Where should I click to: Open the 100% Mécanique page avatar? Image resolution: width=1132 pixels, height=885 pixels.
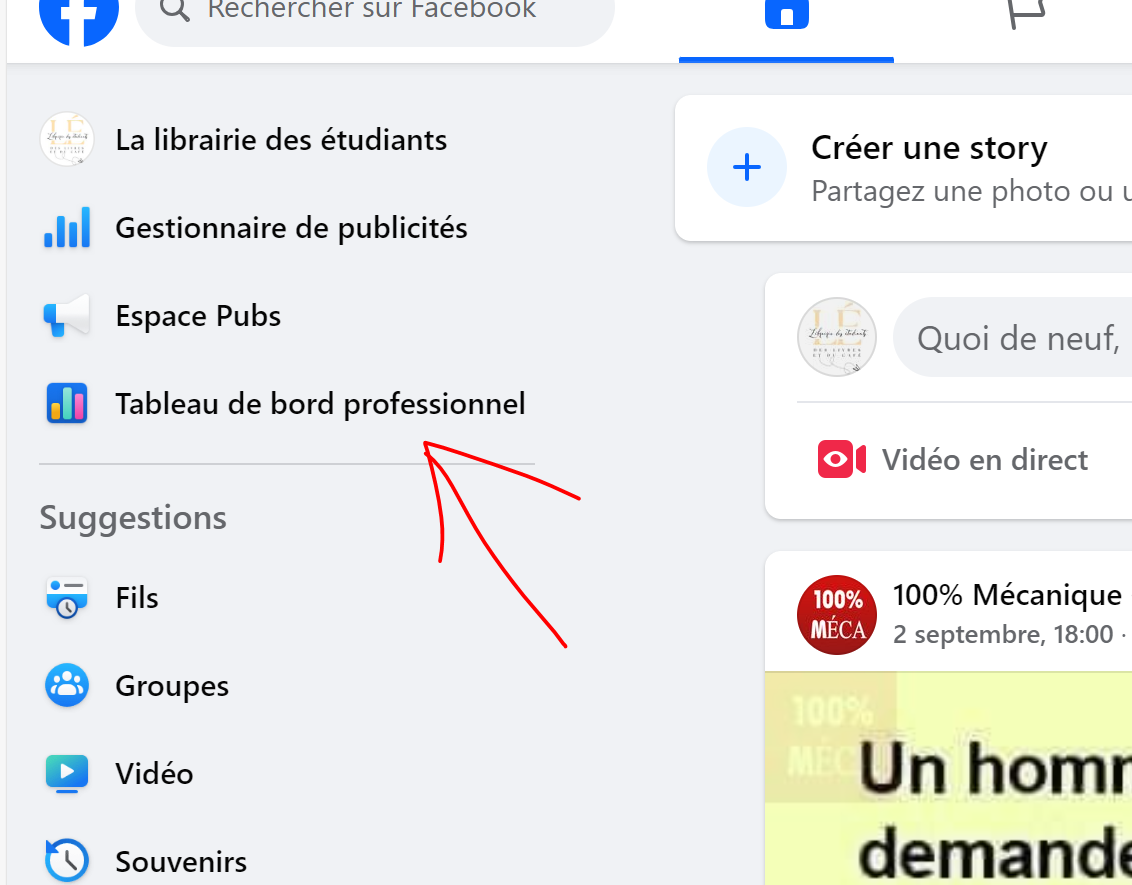point(837,615)
